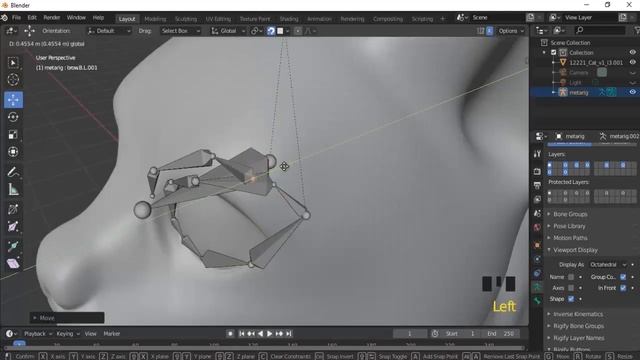Enable the Name display checkbox
Image resolution: width=640 pixels, height=360 pixels.
(x=571, y=277)
